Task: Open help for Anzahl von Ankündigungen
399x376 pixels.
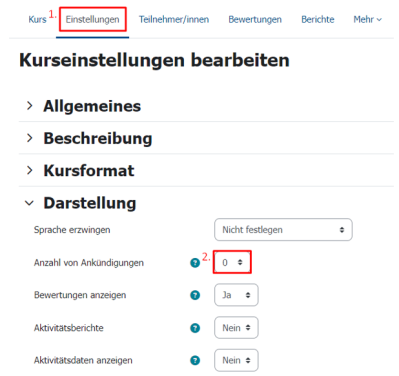Action: [195, 263]
